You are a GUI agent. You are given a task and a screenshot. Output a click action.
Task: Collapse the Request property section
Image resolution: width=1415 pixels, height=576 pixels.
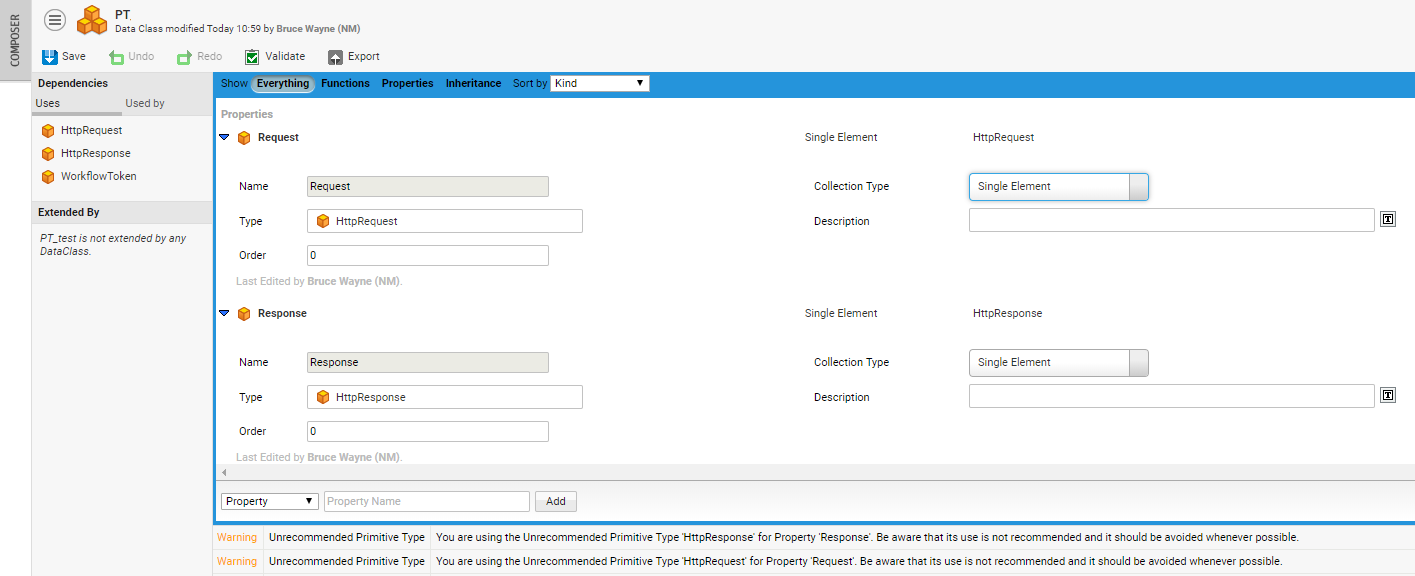225,137
